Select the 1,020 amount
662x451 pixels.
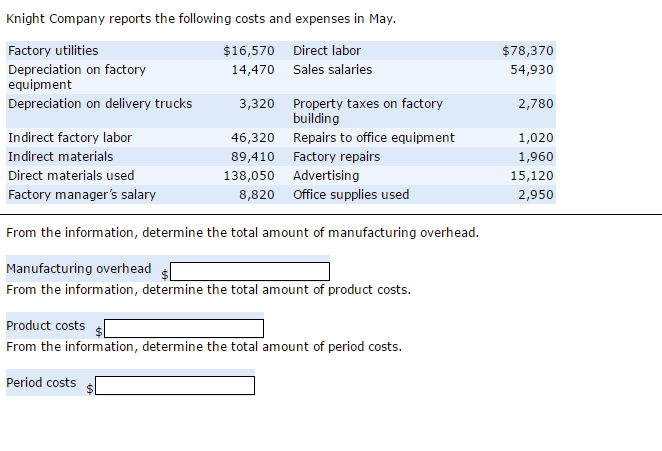[x=536, y=138]
